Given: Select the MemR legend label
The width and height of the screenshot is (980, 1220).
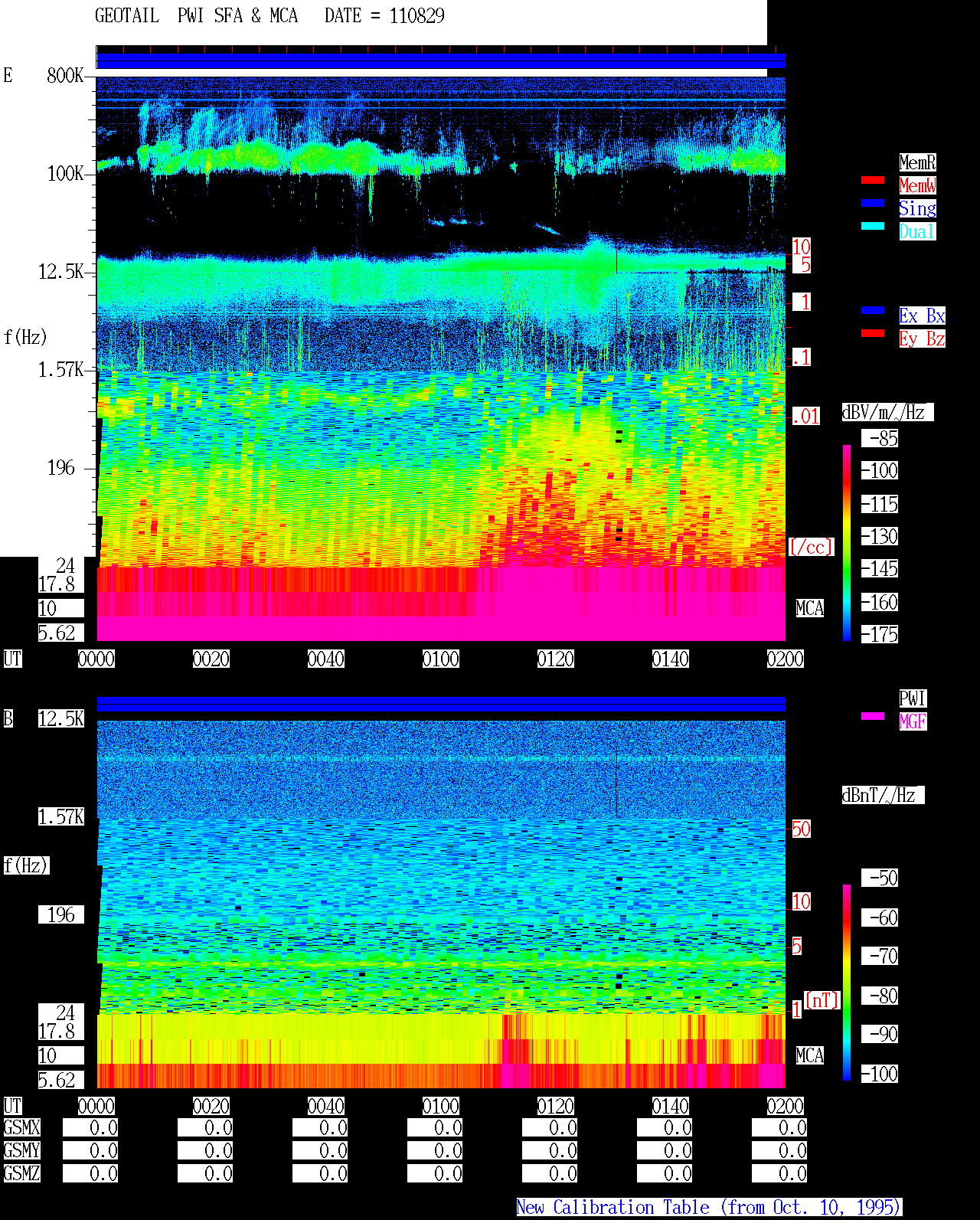Looking at the screenshot, I should (917, 162).
